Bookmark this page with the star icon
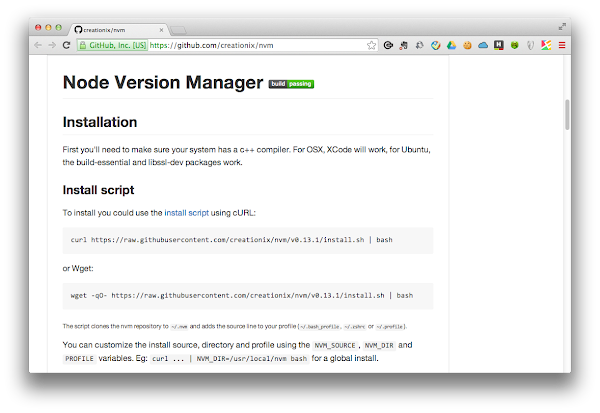 pos(371,46)
